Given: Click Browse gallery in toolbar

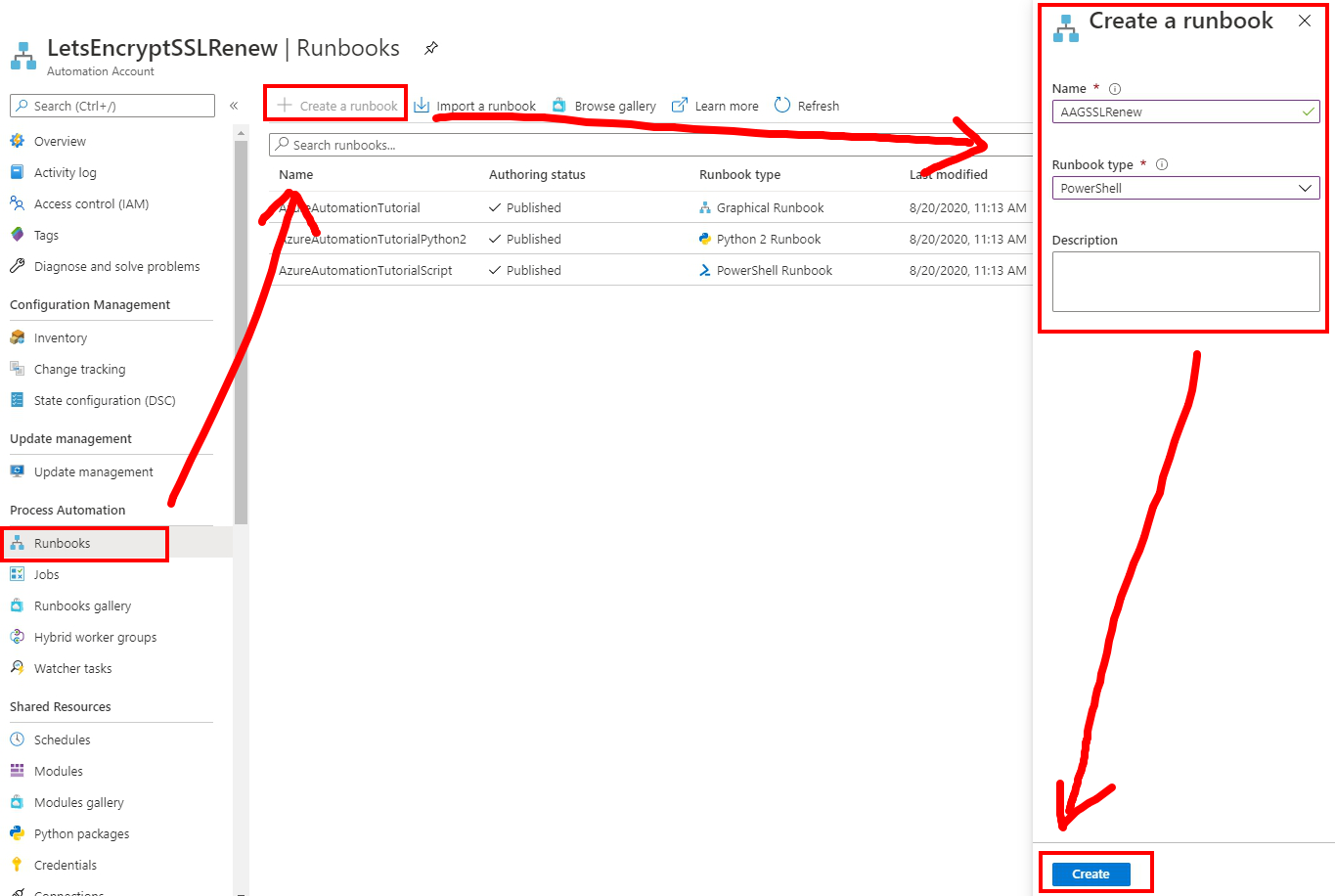Looking at the screenshot, I should (x=603, y=106).
